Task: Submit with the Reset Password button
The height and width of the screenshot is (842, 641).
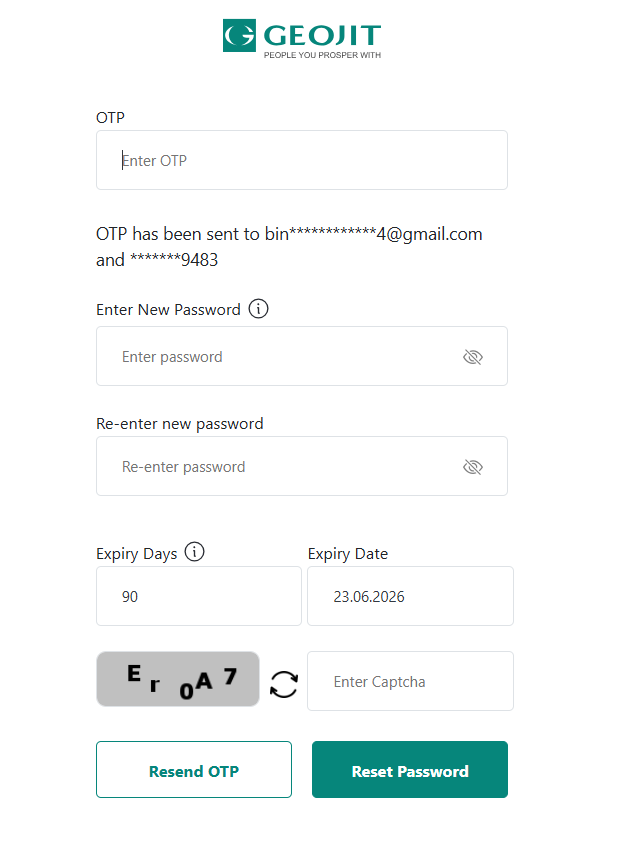Action: pyautogui.click(x=410, y=771)
